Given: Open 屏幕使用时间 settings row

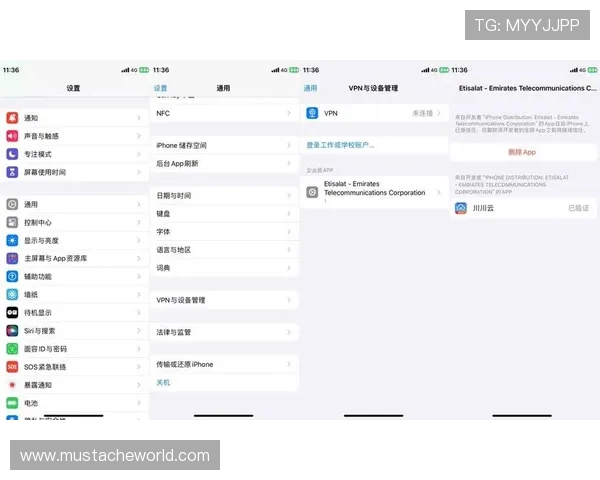Looking at the screenshot, I should click(74, 172).
